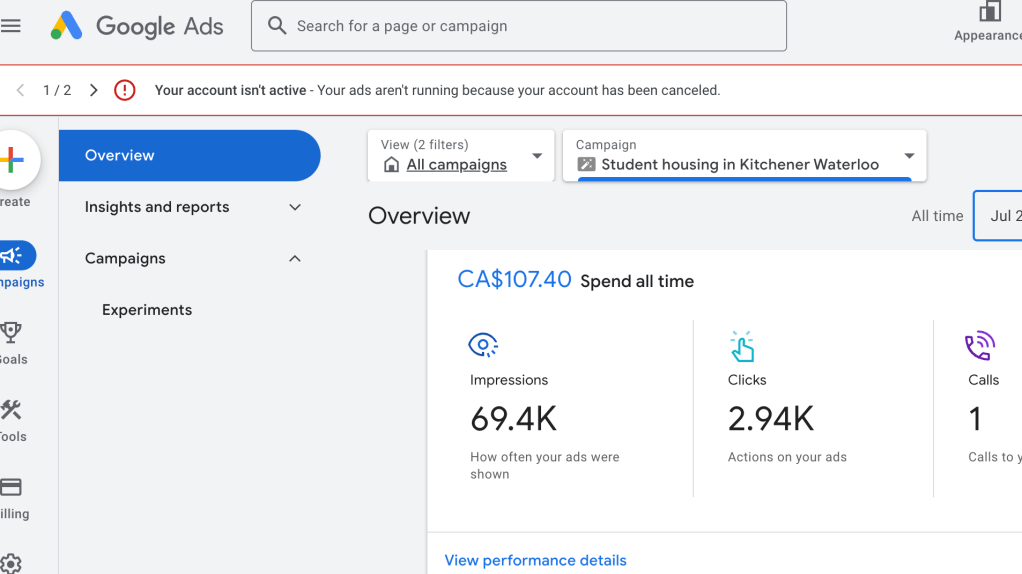Click the Google Ads logo
This screenshot has height=574, width=1022.
137,26
